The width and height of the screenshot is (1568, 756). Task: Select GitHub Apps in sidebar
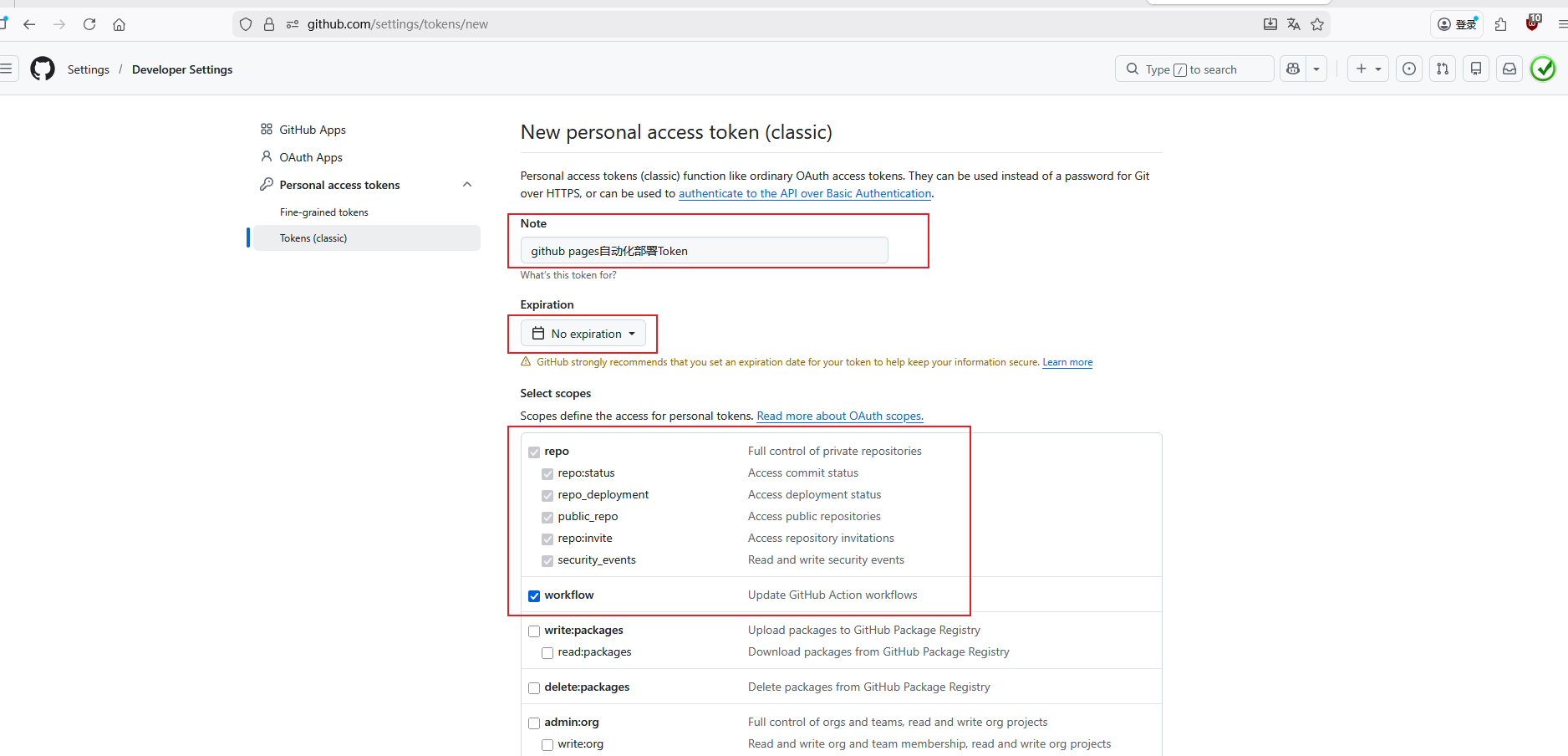[312, 130]
